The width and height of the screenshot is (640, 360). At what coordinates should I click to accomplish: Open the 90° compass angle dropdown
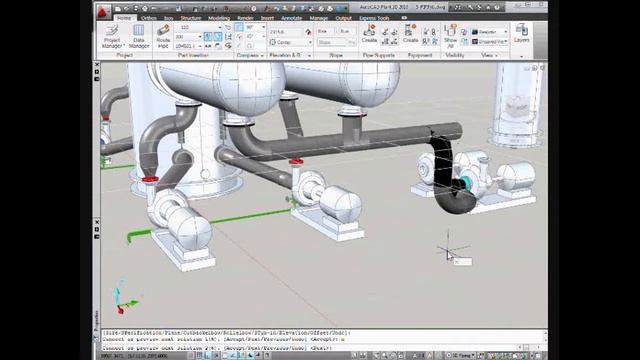pyautogui.click(x=256, y=27)
